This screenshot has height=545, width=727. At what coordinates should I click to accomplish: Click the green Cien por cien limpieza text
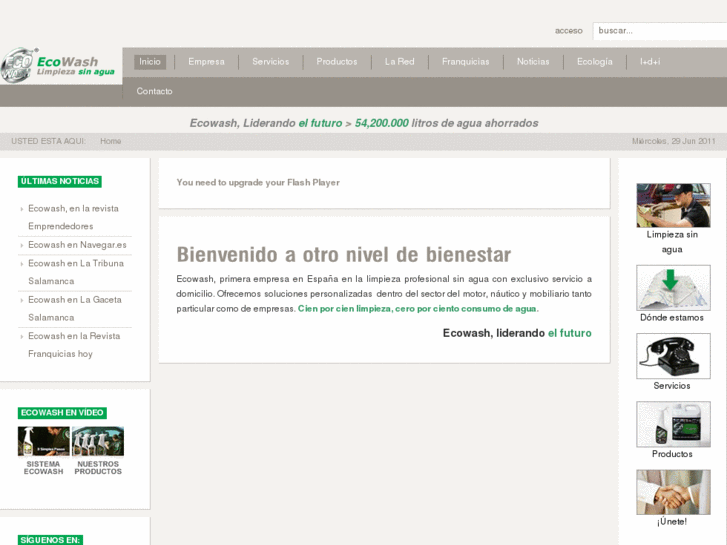[418, 309]
